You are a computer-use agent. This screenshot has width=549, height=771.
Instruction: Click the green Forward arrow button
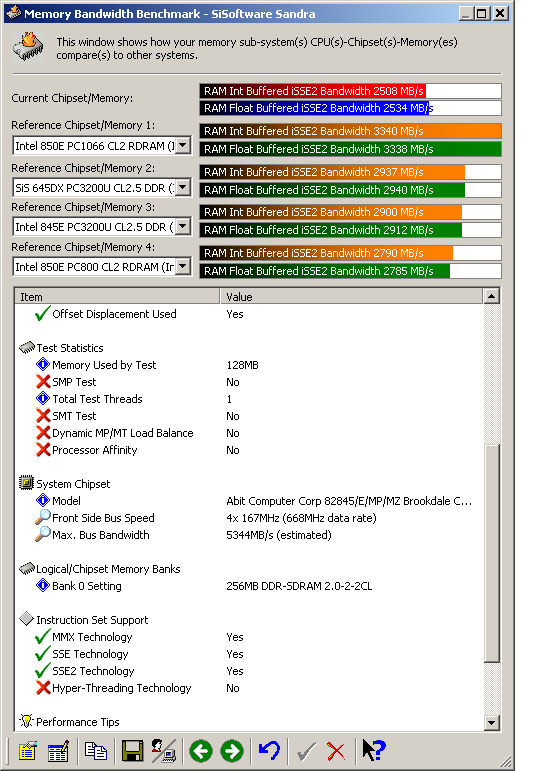(x=231, y=751)
